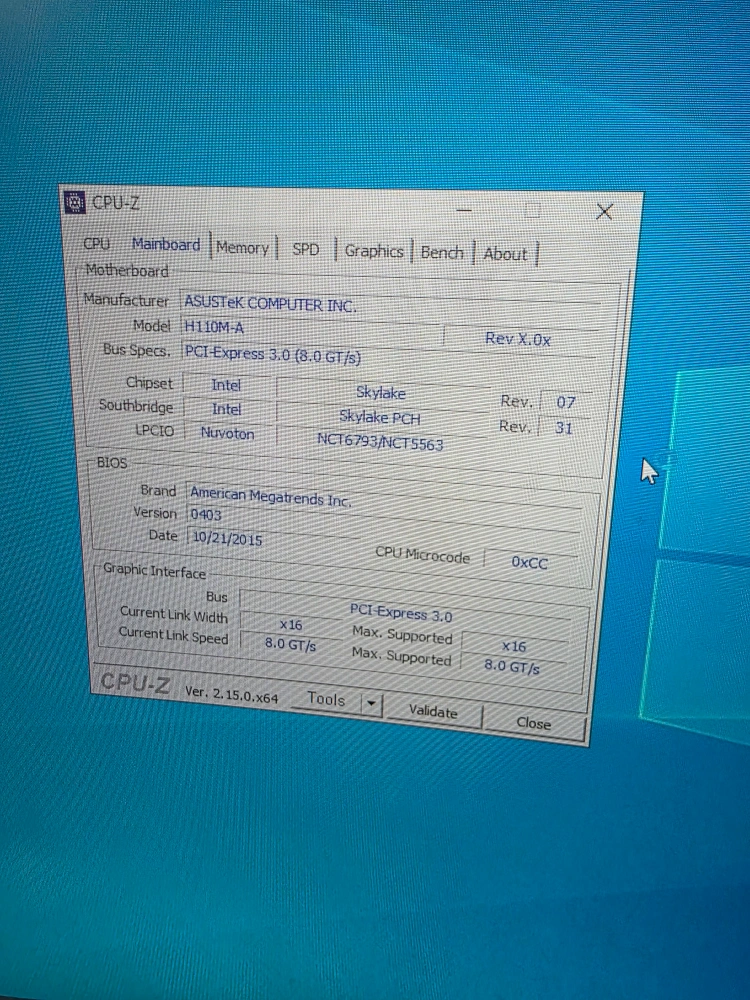Viewport: 750px width, 1000px height.
Task: Click the southbridge value Skylake PCH
Action: click(x=380, y=418)
